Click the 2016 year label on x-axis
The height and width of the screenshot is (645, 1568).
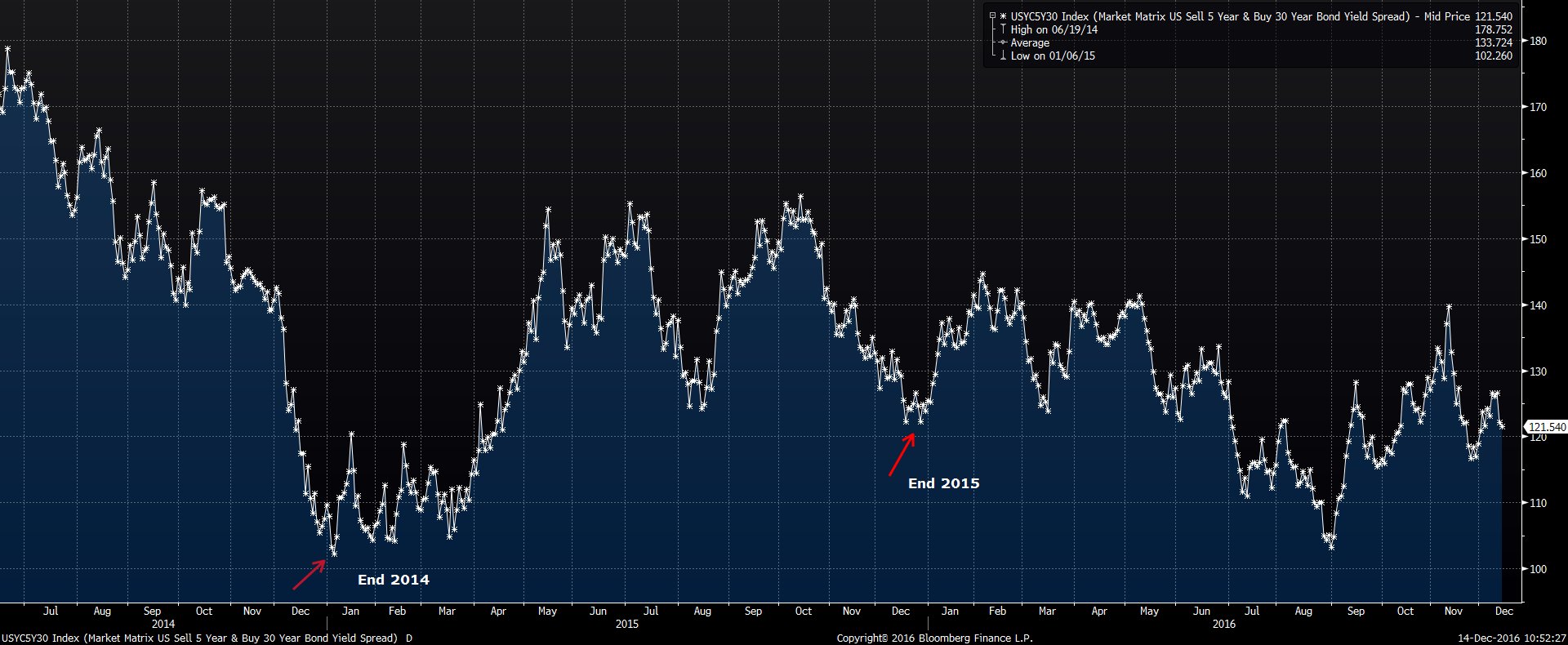click(1224, 624)
